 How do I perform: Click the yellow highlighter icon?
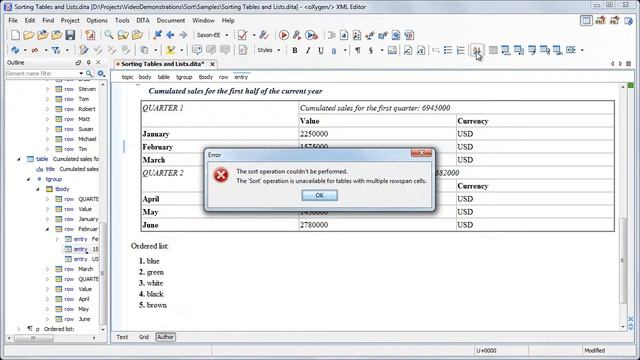click(171, 50)
